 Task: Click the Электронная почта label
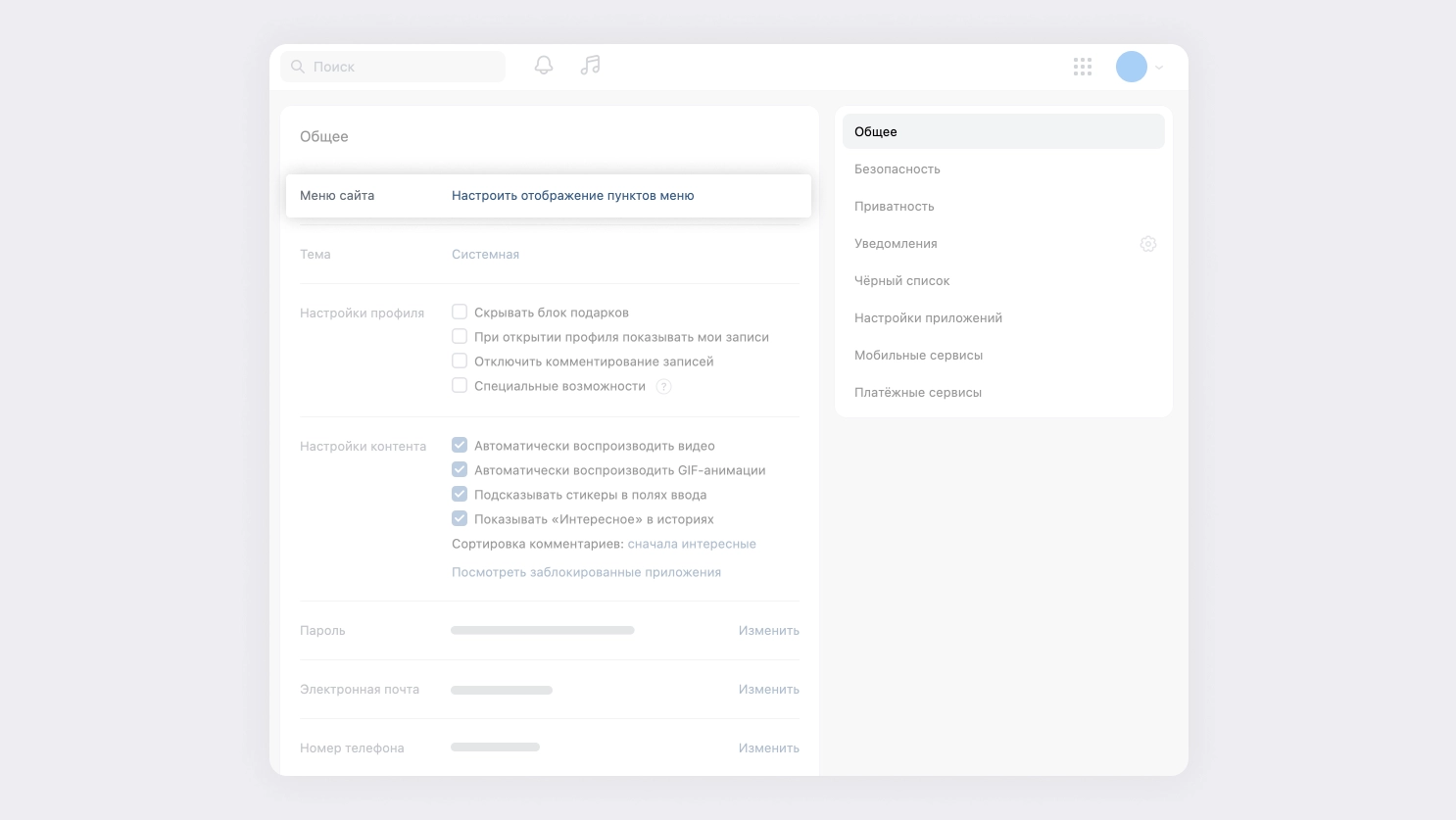tap(360, 690)
